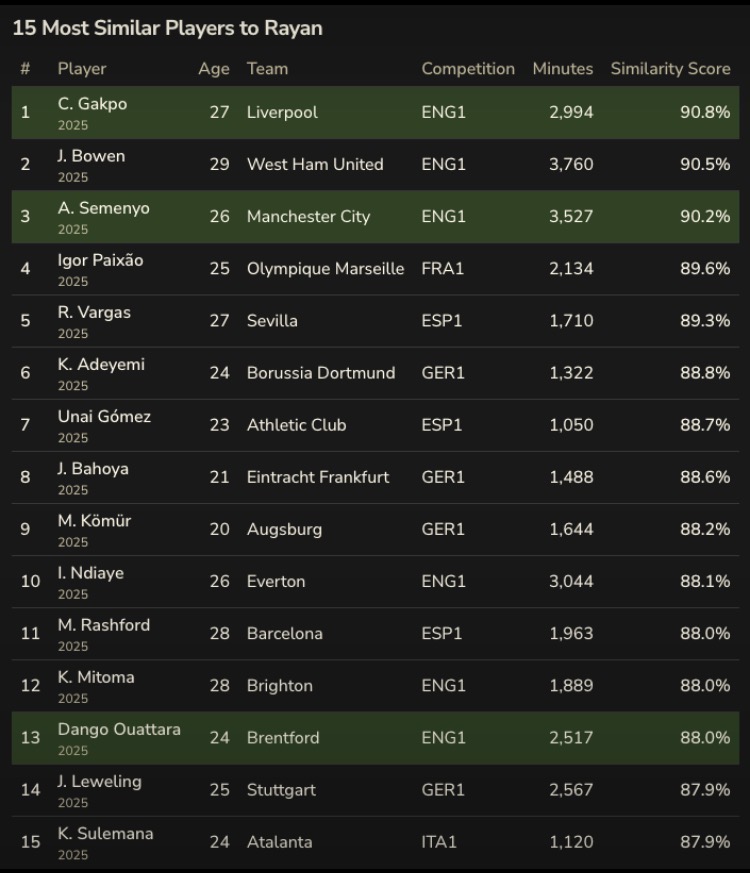Open K. Sulemana player row
The image size is (750, 873).
[x=375, y=842]
